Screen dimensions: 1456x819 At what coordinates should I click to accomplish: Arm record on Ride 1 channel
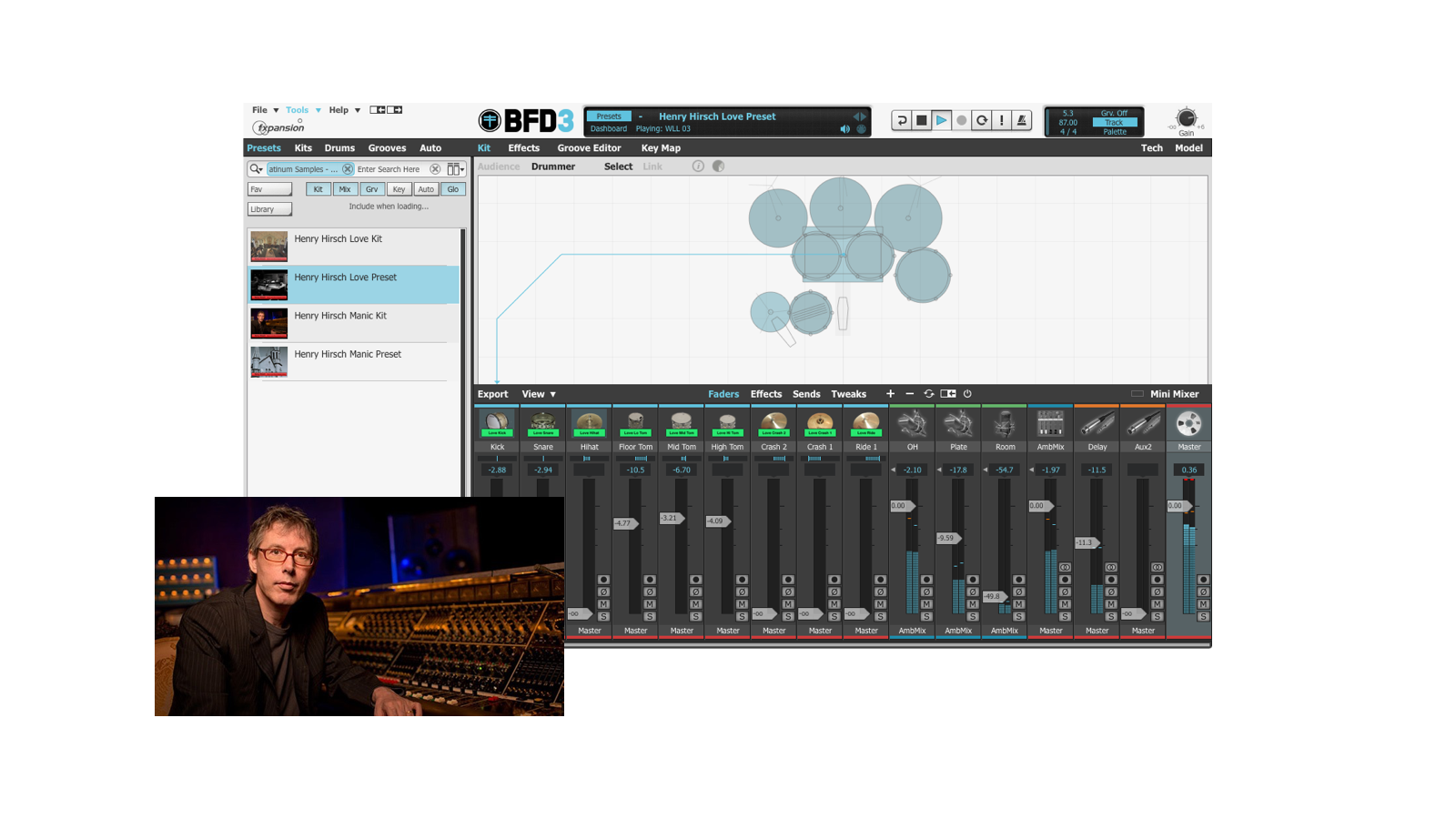[x=880, y=580]
